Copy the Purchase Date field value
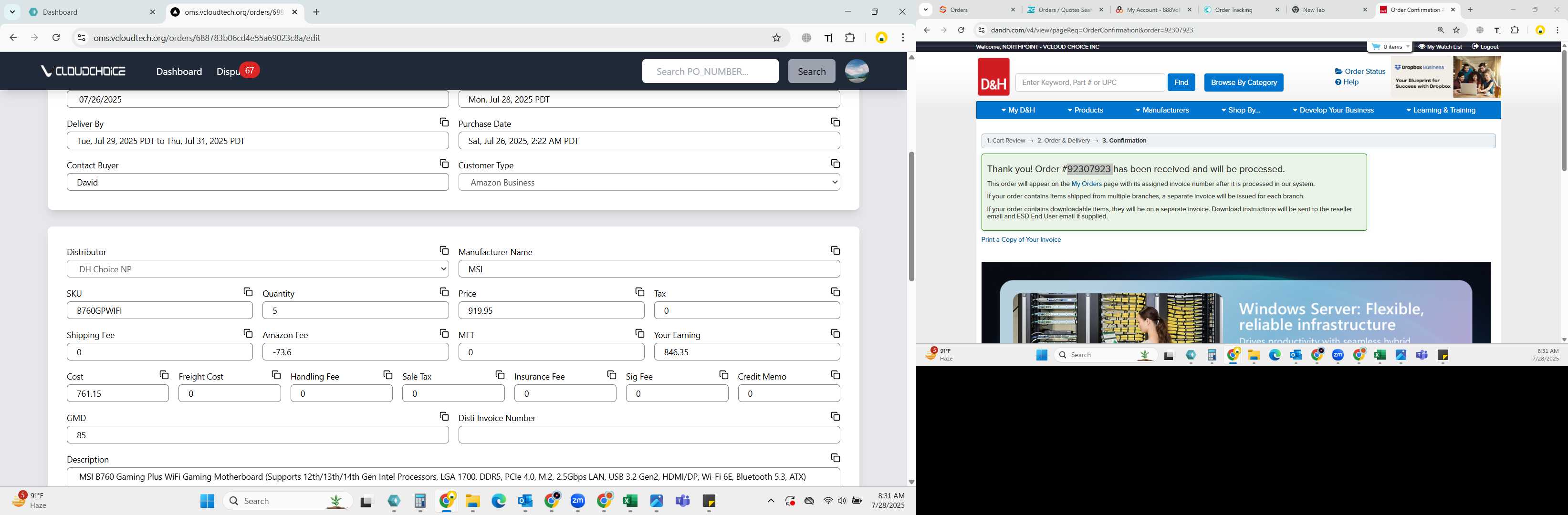Image resolution: width=1568 pixels, height=515 pixels. [835, 123]
